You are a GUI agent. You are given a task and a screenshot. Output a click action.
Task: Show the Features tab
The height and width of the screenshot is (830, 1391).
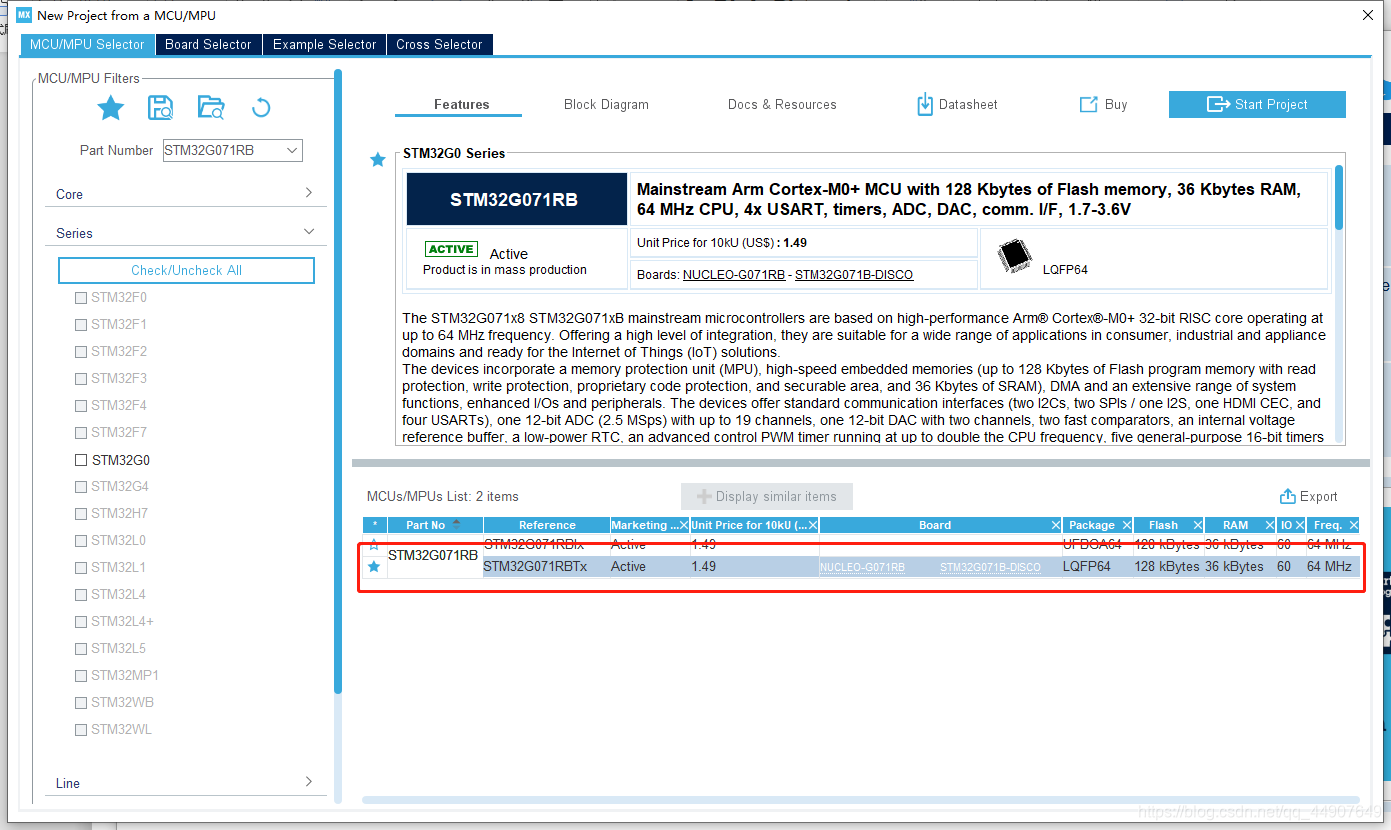tap(462, 104)
